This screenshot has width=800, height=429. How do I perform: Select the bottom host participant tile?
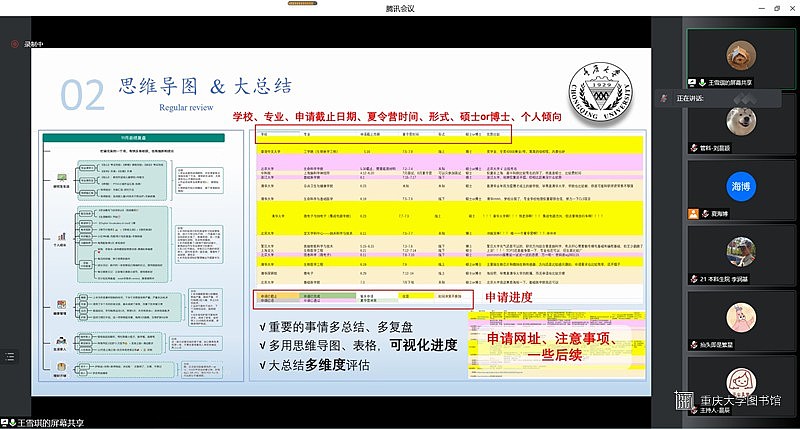coord(739,383)
